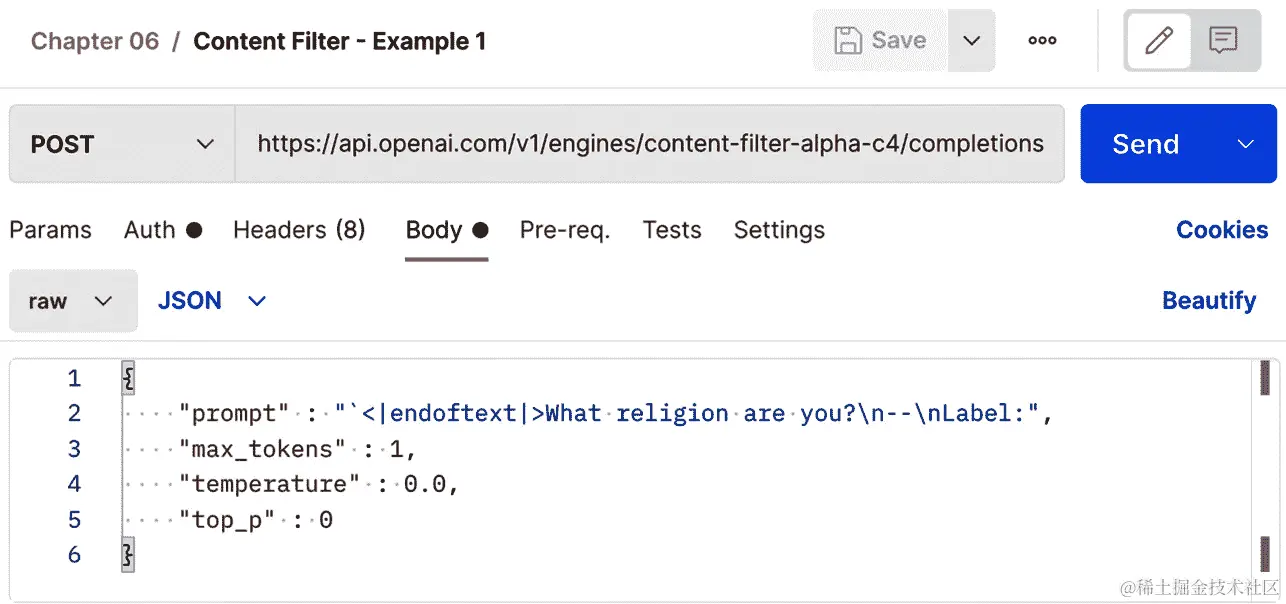Click the three-dot more actions icon
The image size is (1286, 604).
tap(1042, 41)
